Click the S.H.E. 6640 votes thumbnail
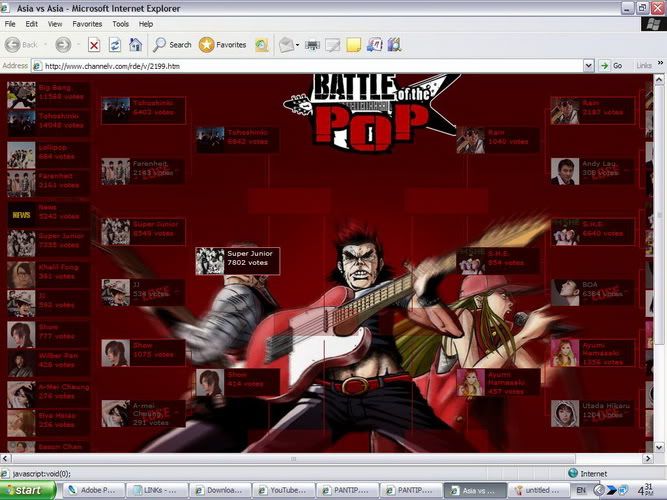 [565, 232]
